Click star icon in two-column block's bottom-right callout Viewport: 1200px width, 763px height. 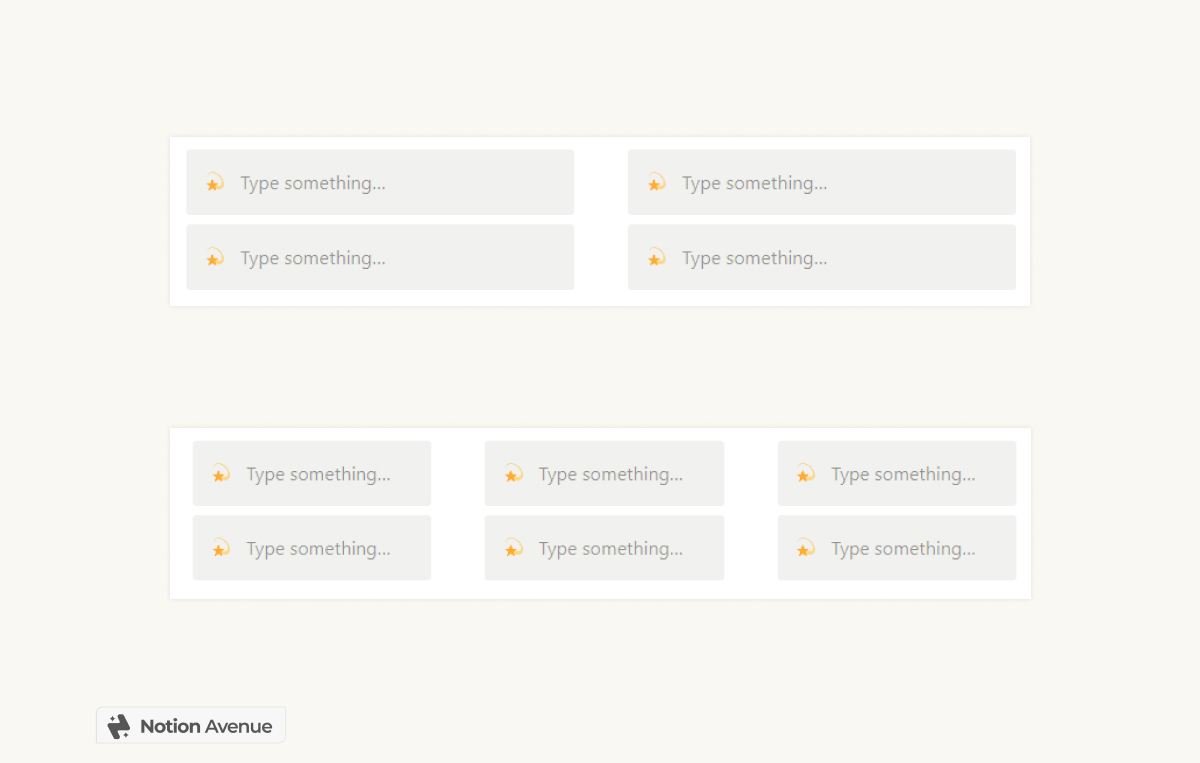coord(656,258)
